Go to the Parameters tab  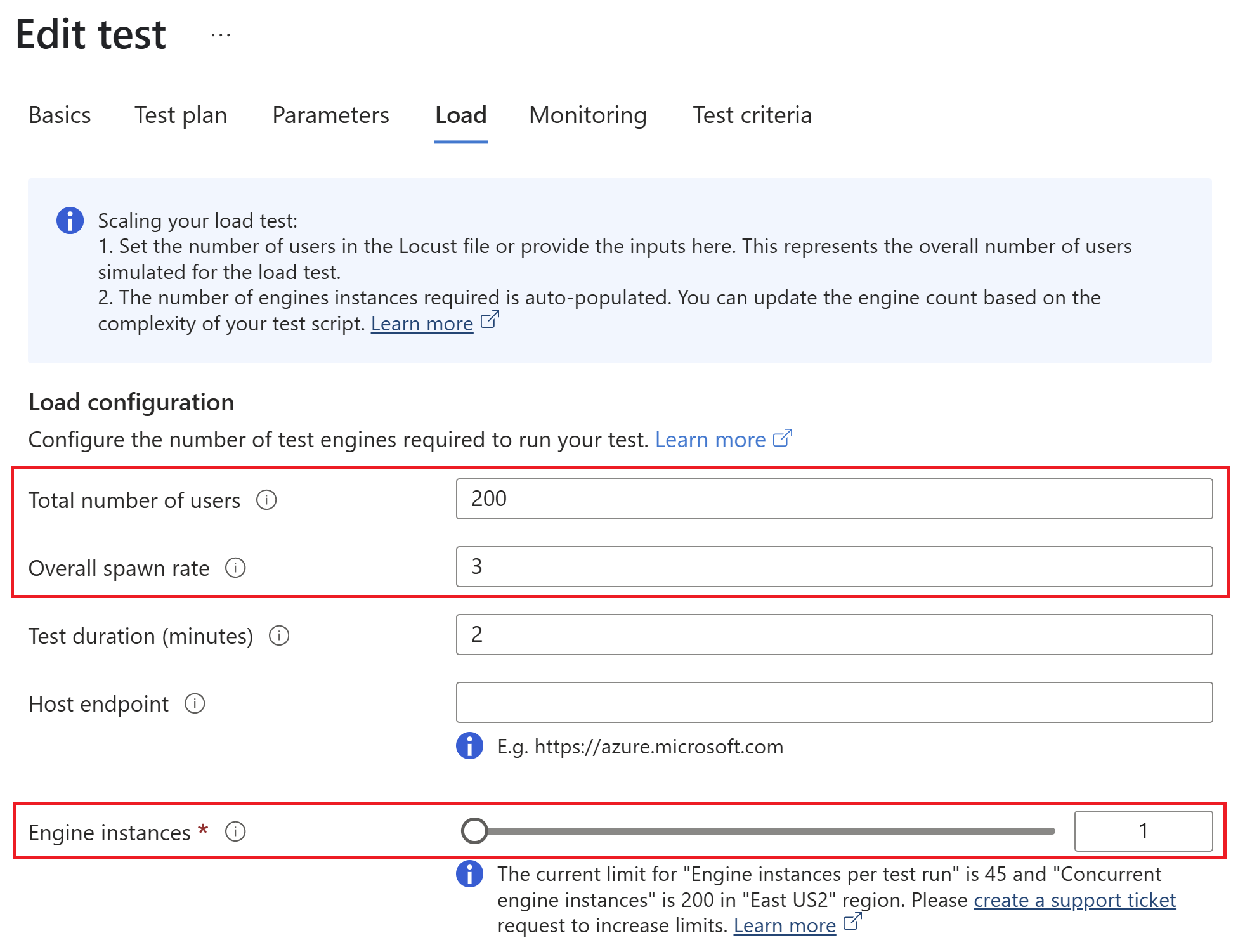(330, 115)
